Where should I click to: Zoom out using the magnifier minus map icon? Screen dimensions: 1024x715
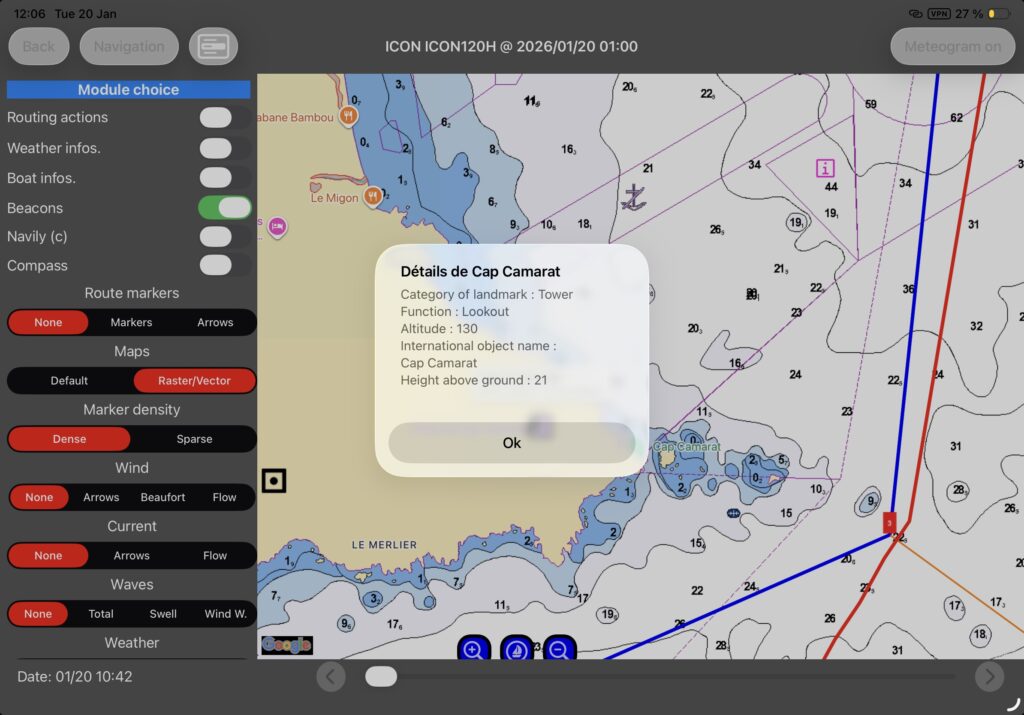click(560, 648)
